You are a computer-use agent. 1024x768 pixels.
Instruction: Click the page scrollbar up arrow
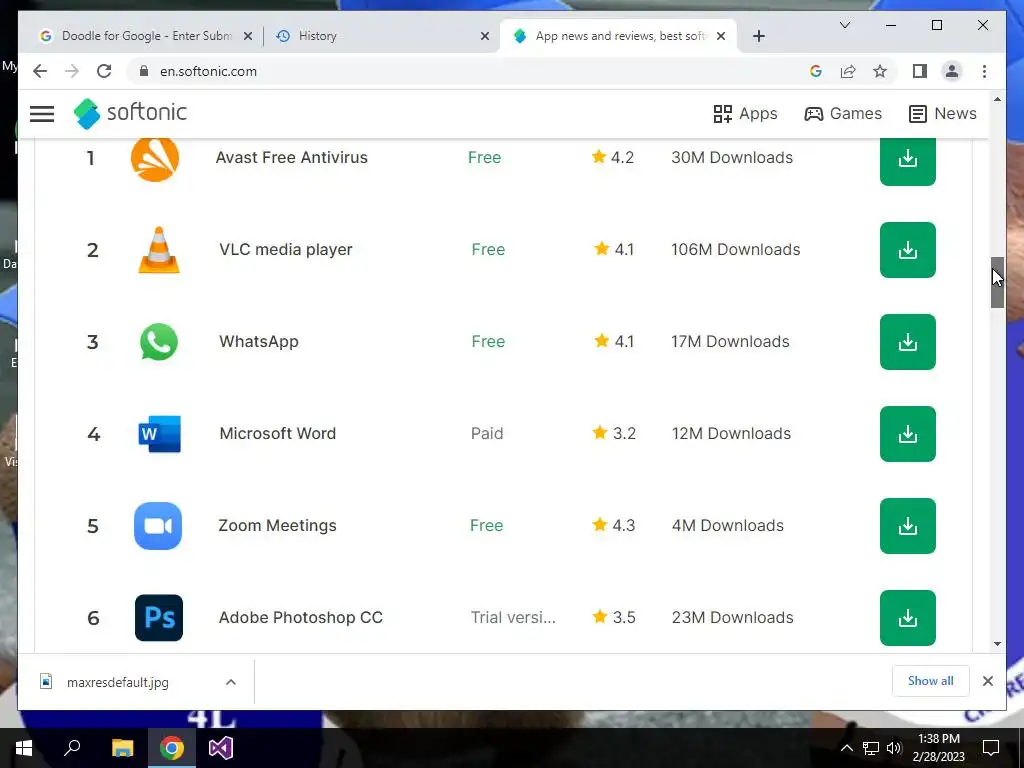pyautogui.click(x=997, y=99)
